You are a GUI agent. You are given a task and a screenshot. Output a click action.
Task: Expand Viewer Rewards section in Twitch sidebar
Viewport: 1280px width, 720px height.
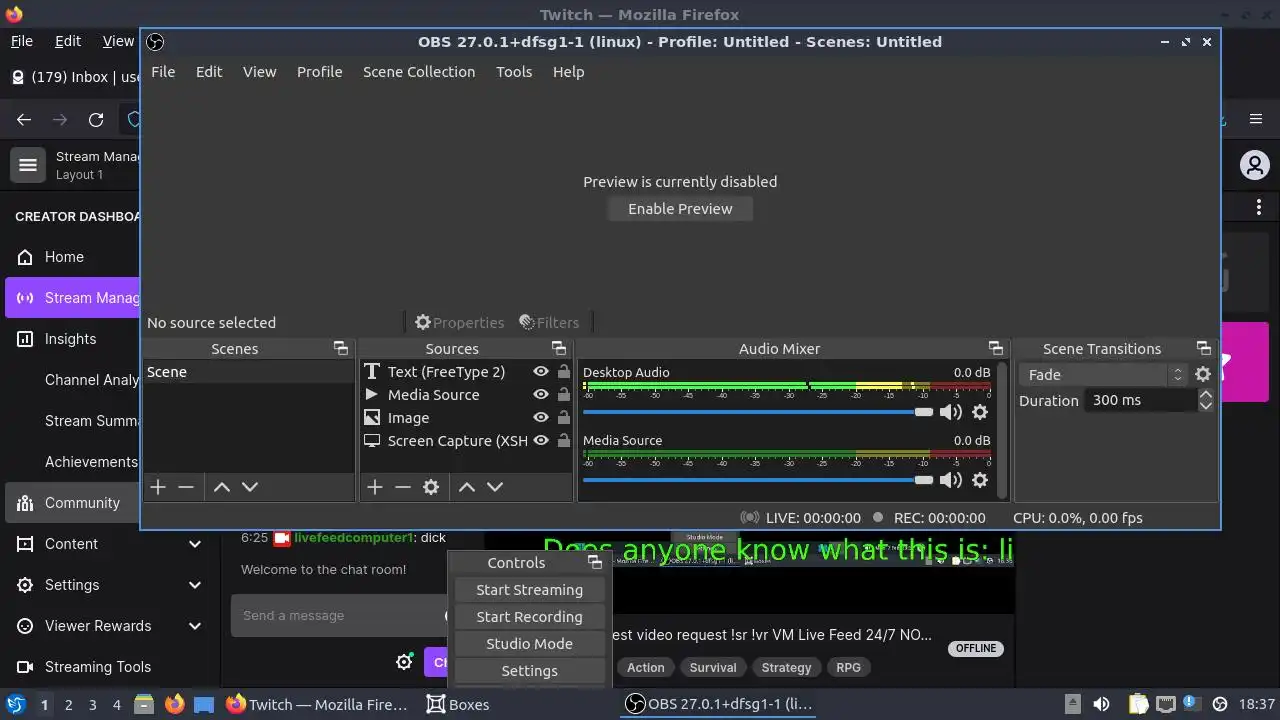[x=195, y=626]
